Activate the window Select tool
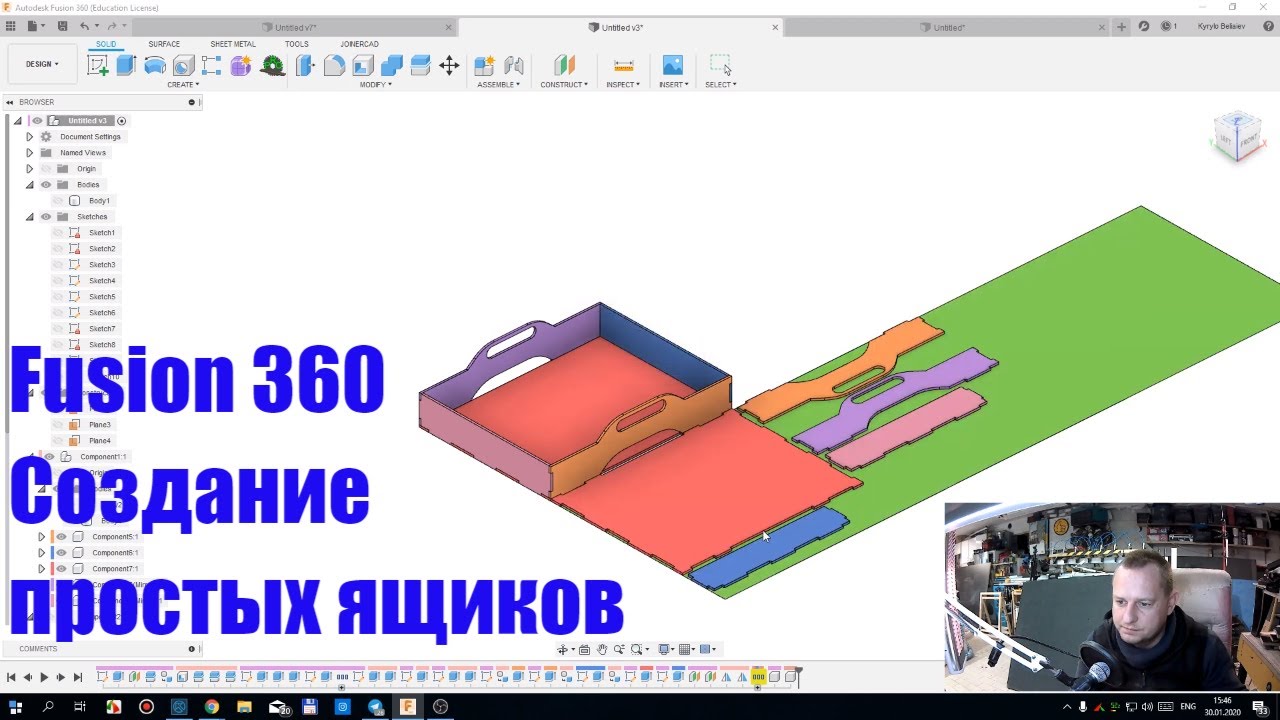 tap(721, 66)
